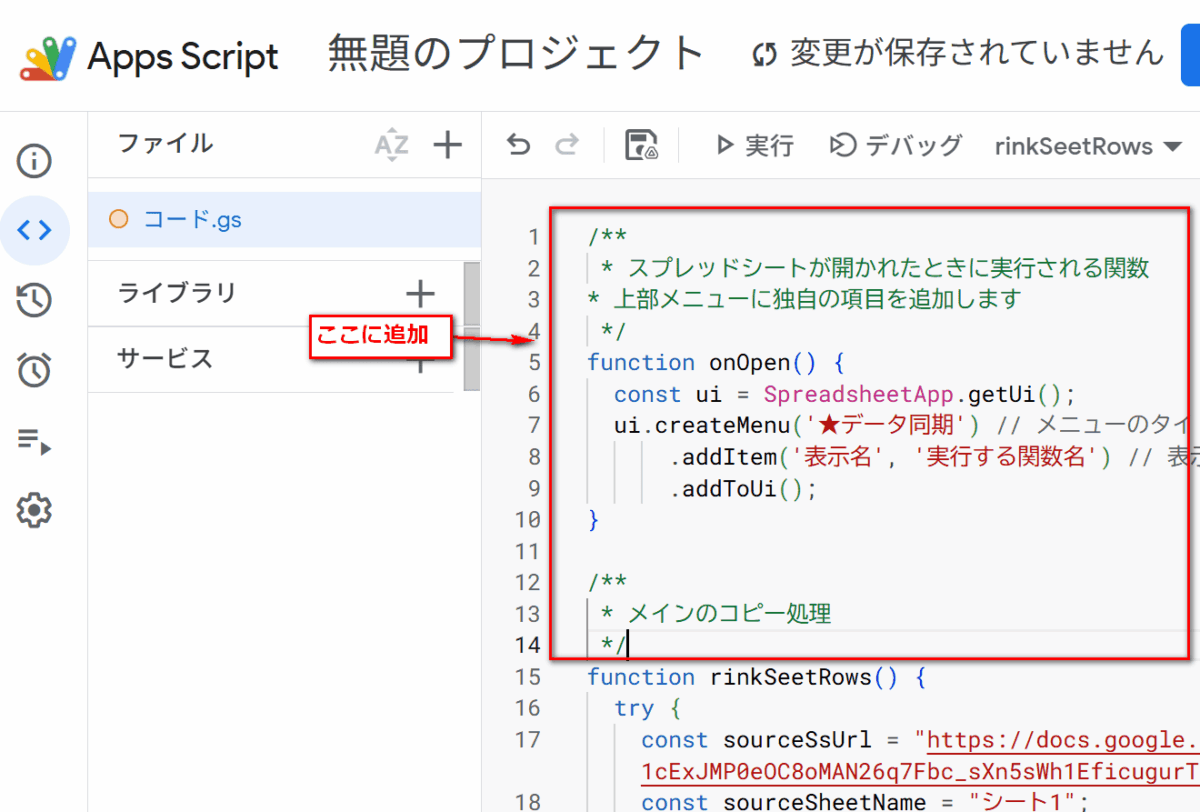Click the 無題のプロジェクト project title

click(x=517, y=54)
